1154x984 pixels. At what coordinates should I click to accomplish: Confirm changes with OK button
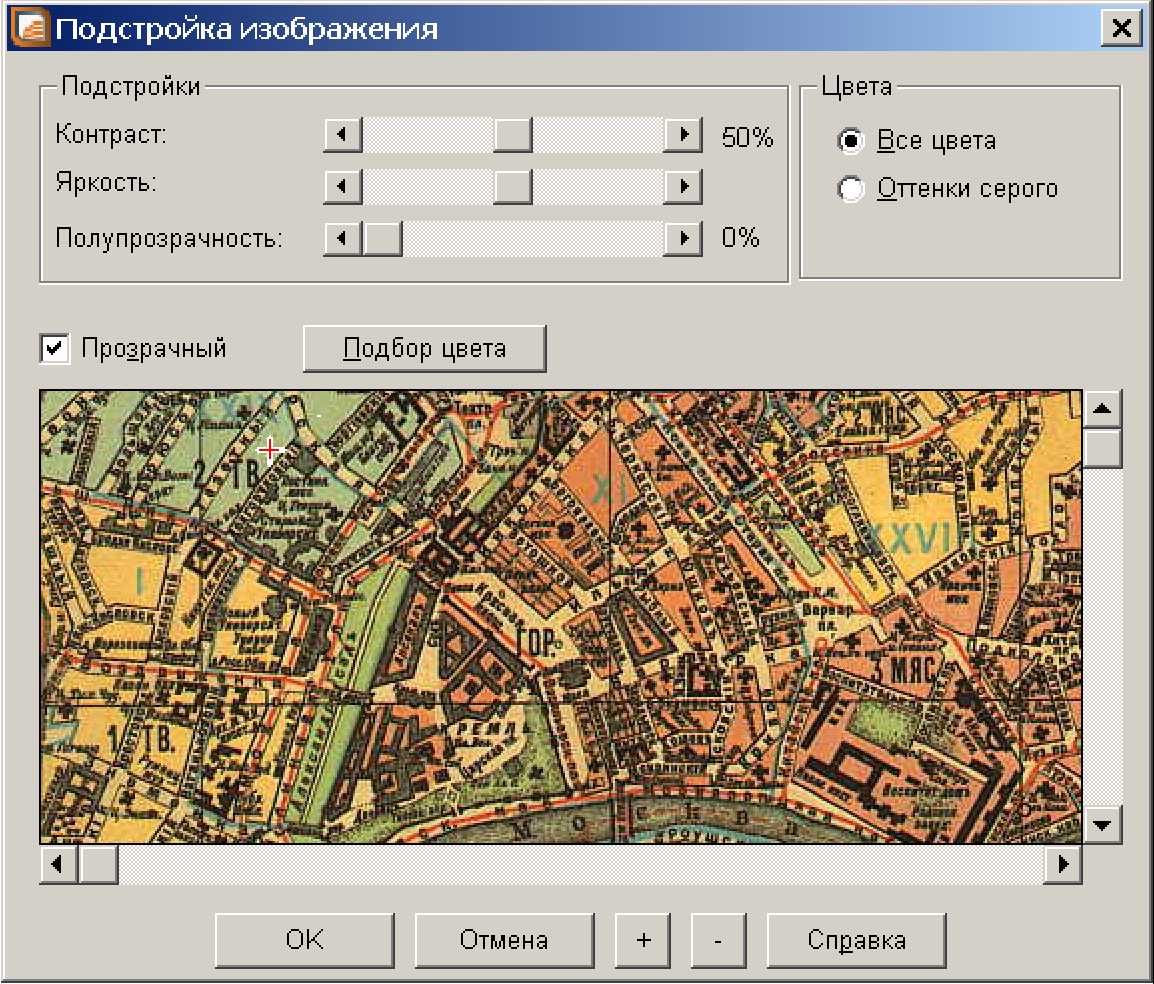tap(304, 940)
